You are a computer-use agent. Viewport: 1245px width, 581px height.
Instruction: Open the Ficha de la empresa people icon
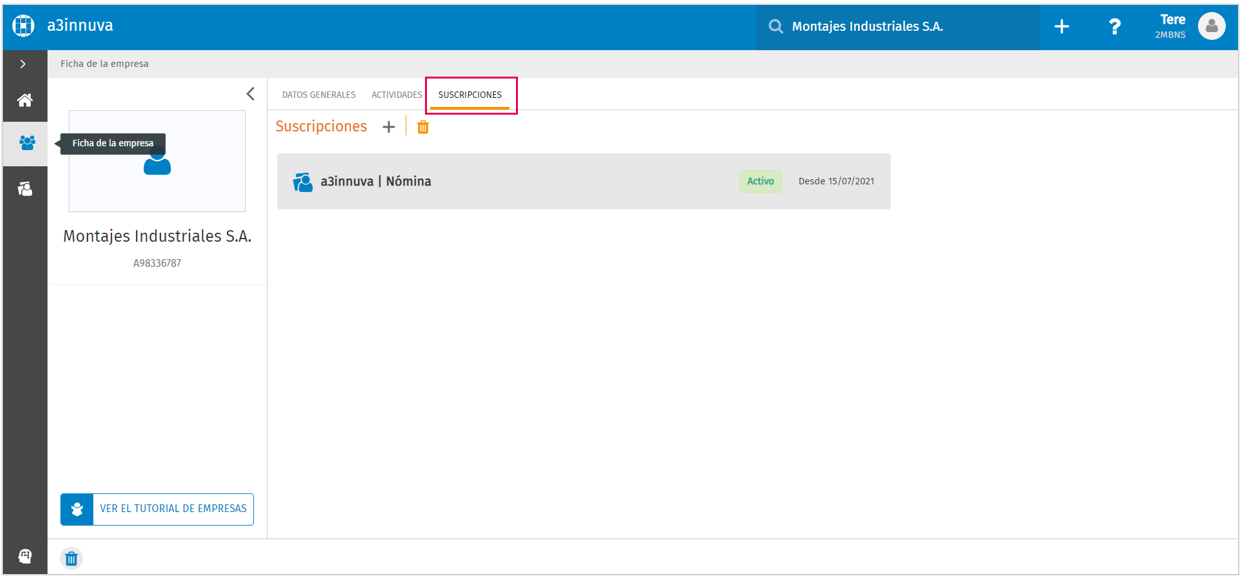26,143
